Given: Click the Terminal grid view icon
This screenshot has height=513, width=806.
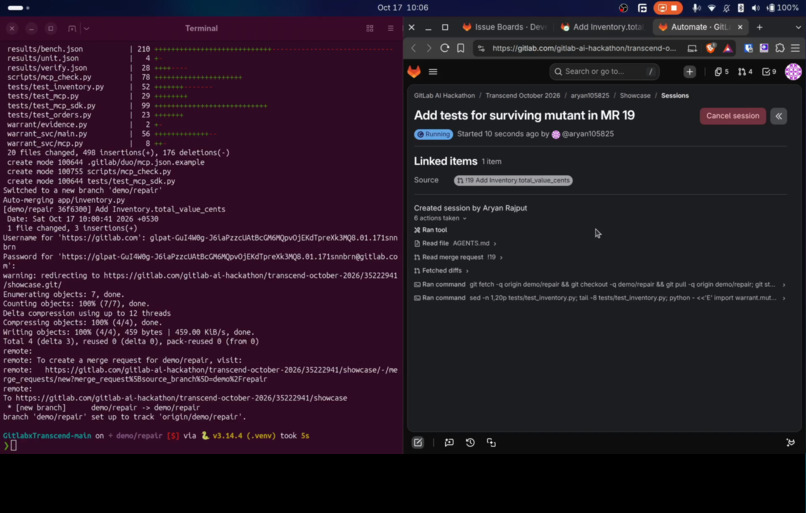Looking at the screenshot, I should 370,28.
